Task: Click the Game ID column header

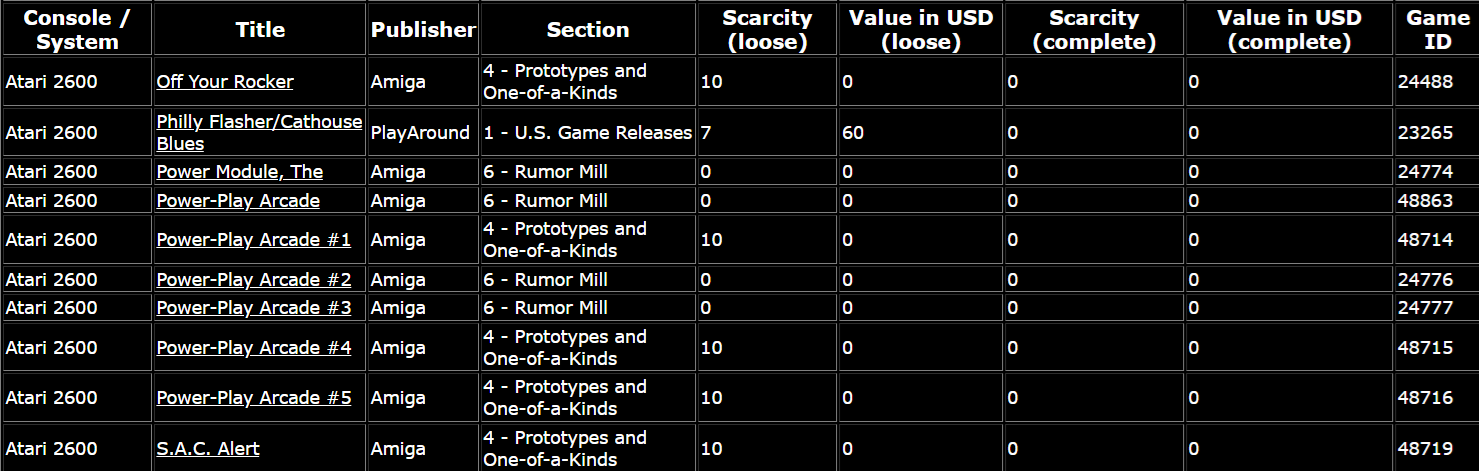Action: point(1437,30)
